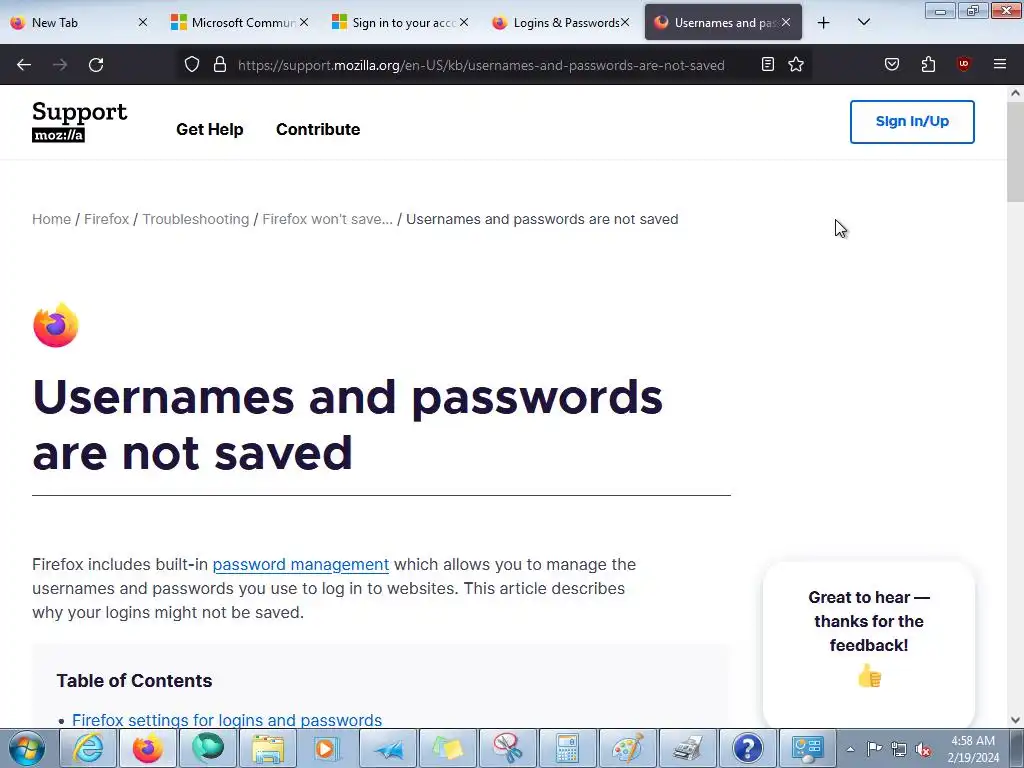
Task: List all tabs with the chevron dropdown
Action: click(x=863, y=22)
